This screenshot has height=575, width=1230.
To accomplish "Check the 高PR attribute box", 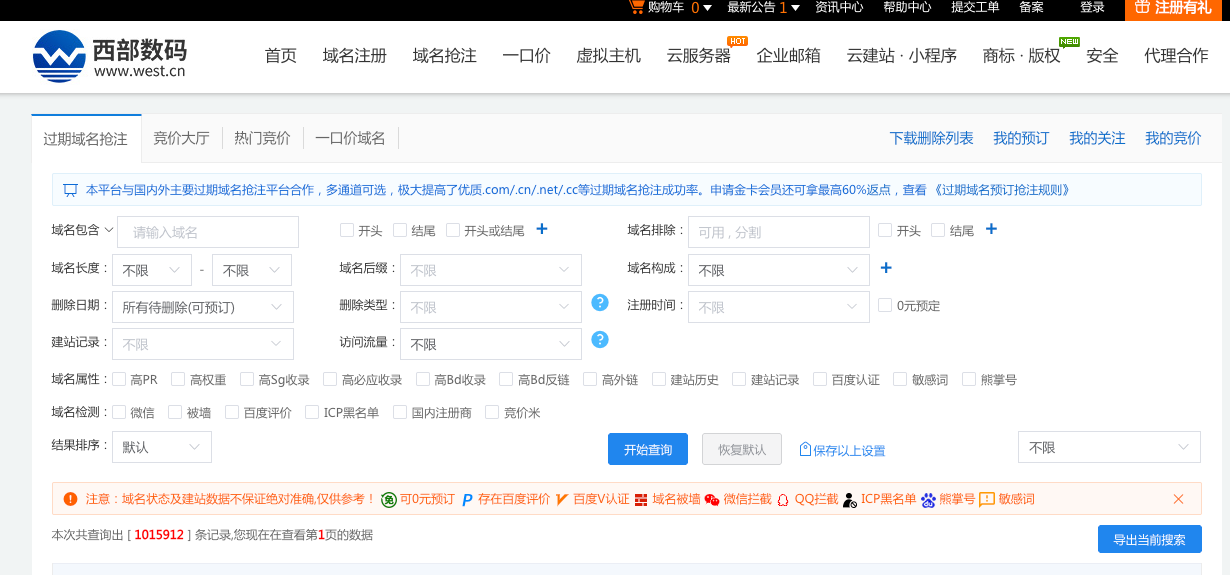I will 119,379.
